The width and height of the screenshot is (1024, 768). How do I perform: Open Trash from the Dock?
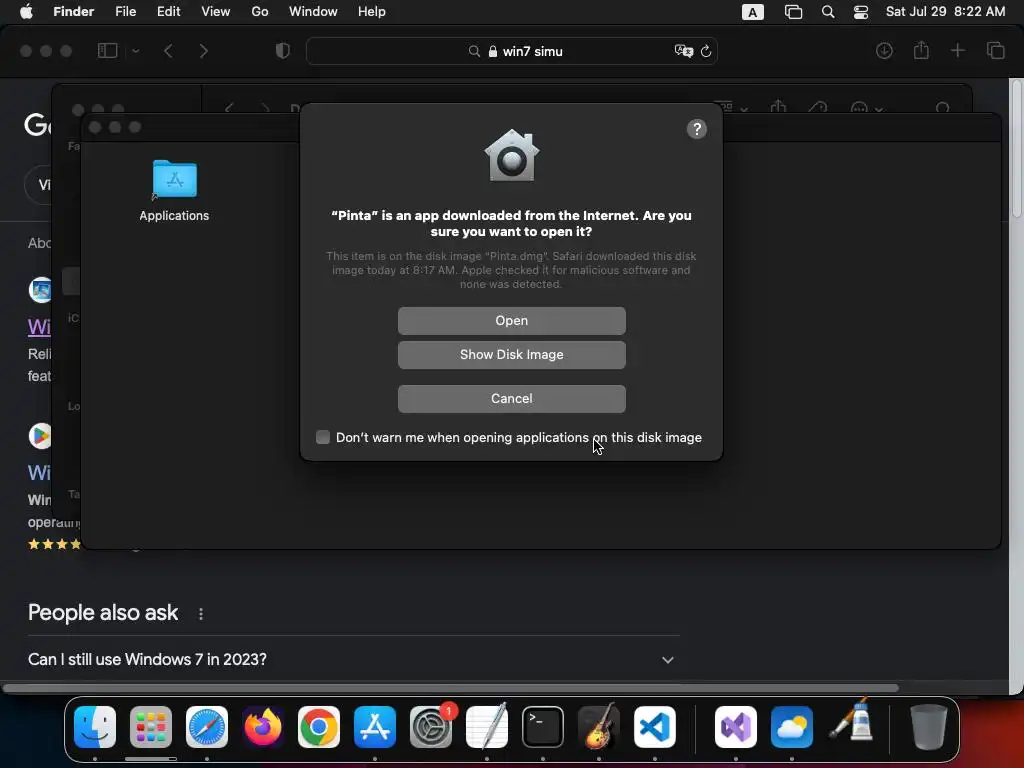tap(929, 727)
